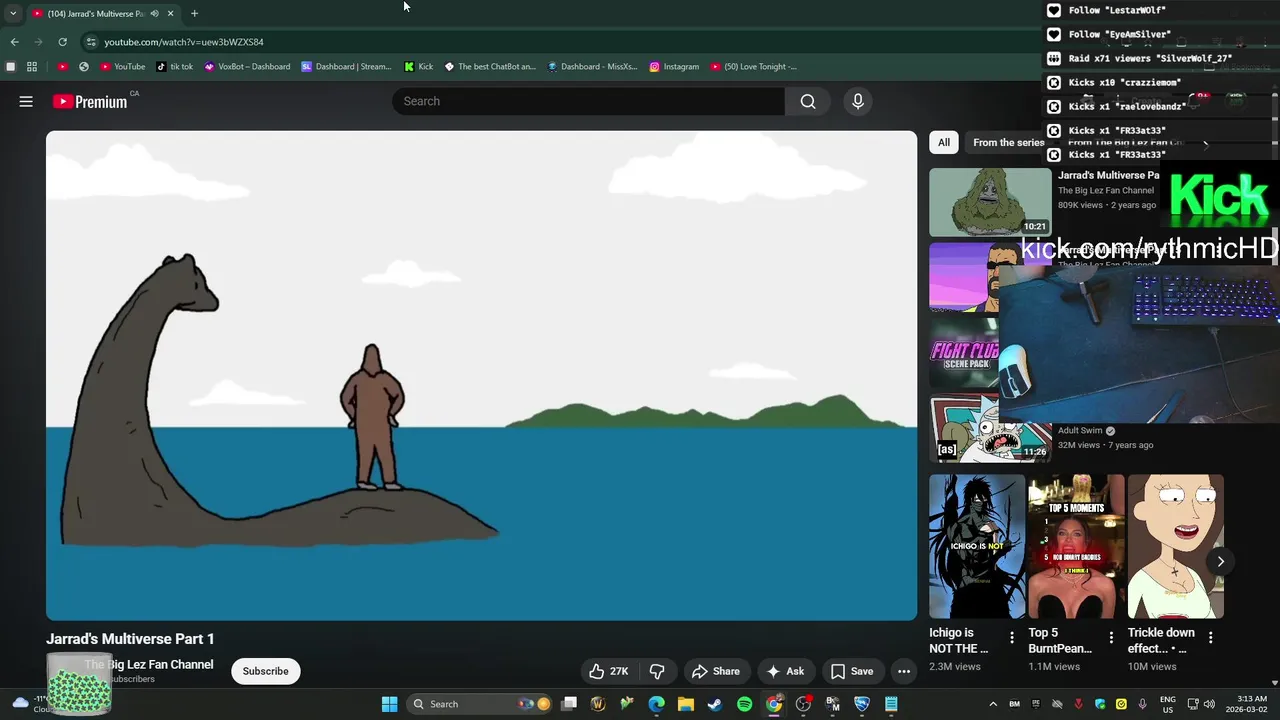Open YouTube guide hamburger menu
Viewport: 1280px width, 720px height.
pyautogui.click(x=26, y=101)
